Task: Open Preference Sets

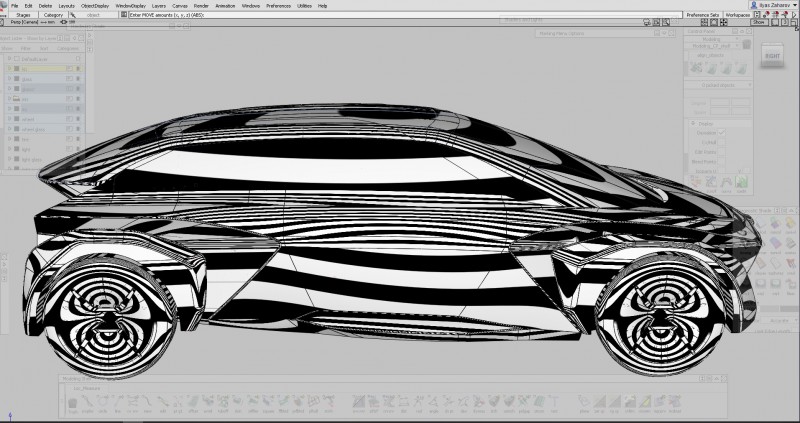Action: 703,15
